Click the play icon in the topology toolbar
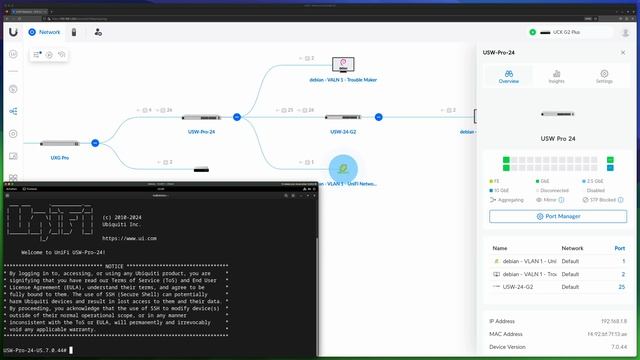The image size is (640, 360). tap(49, 54)
